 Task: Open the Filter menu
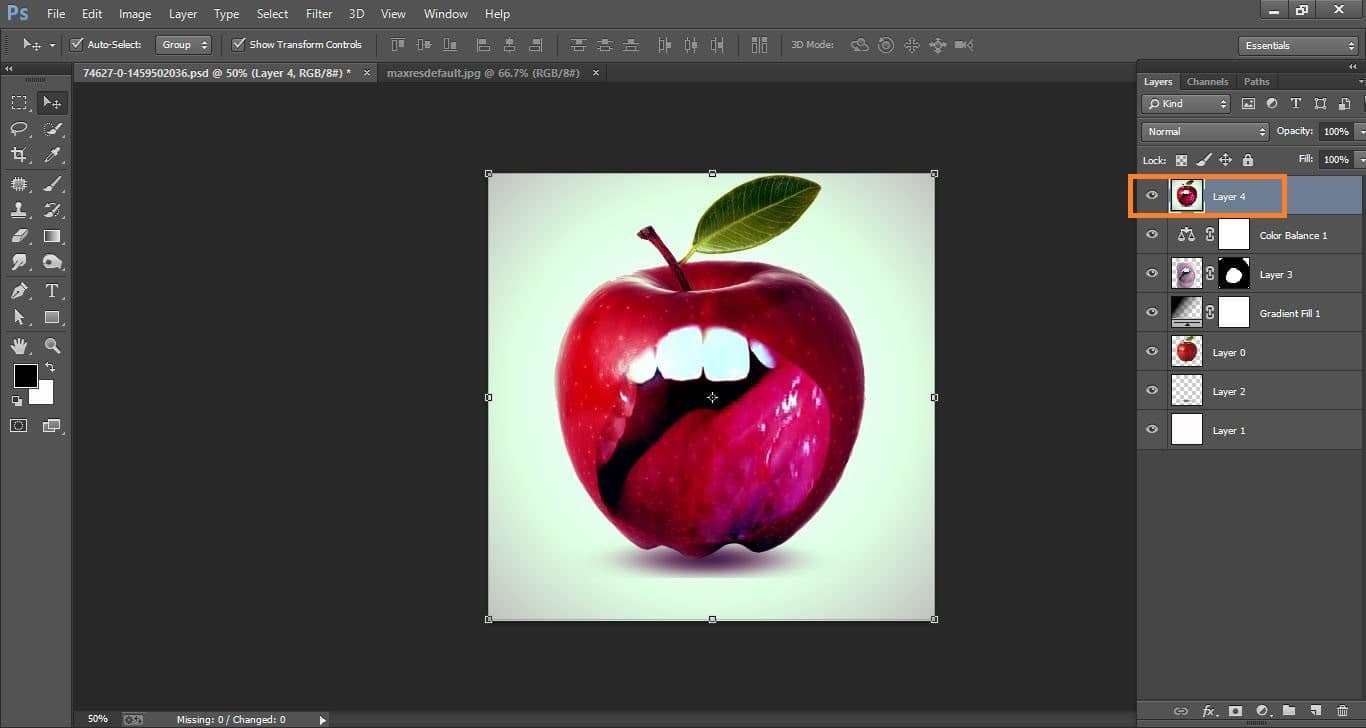tap(318, 13)
